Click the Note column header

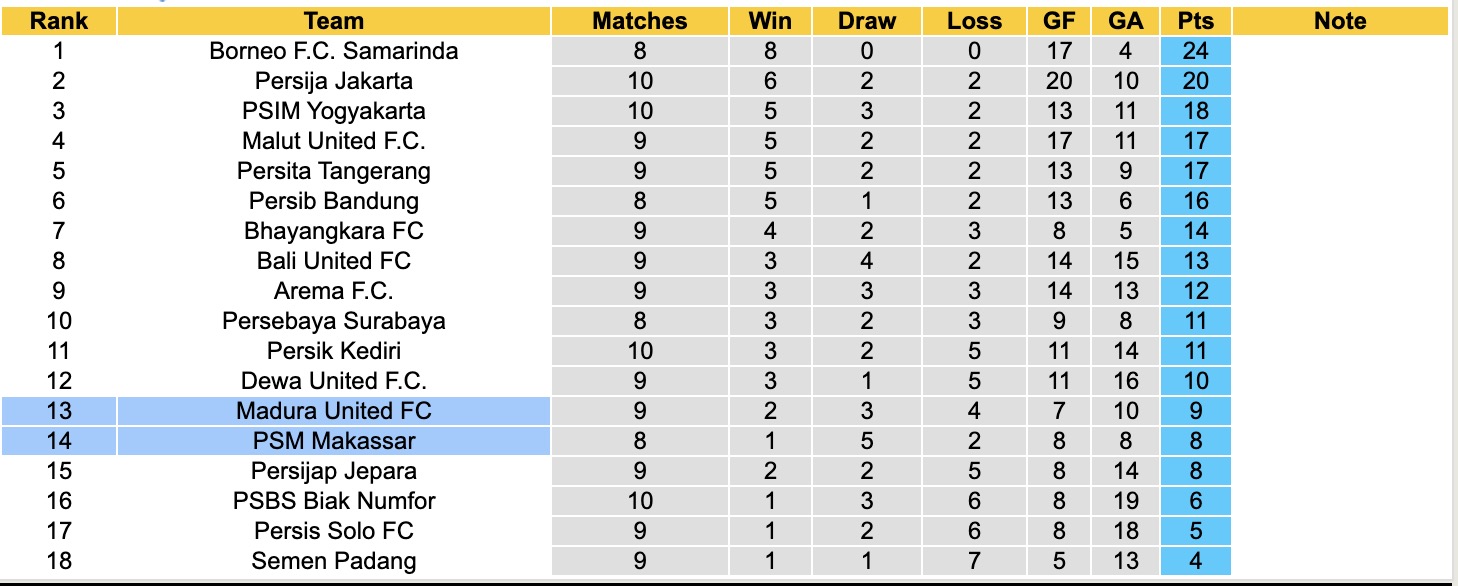click(1340, 21)
